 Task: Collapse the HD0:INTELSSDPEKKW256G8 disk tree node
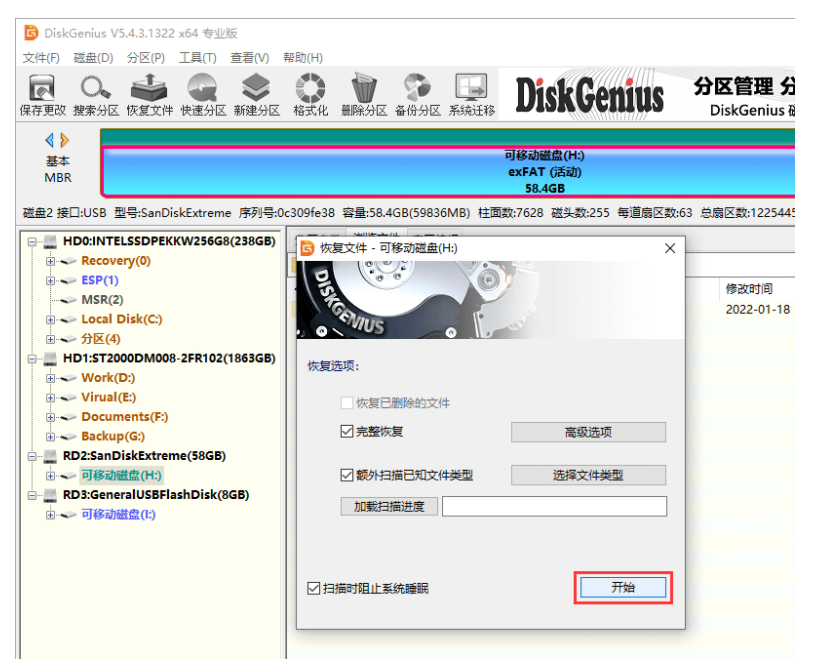[33, 242]
